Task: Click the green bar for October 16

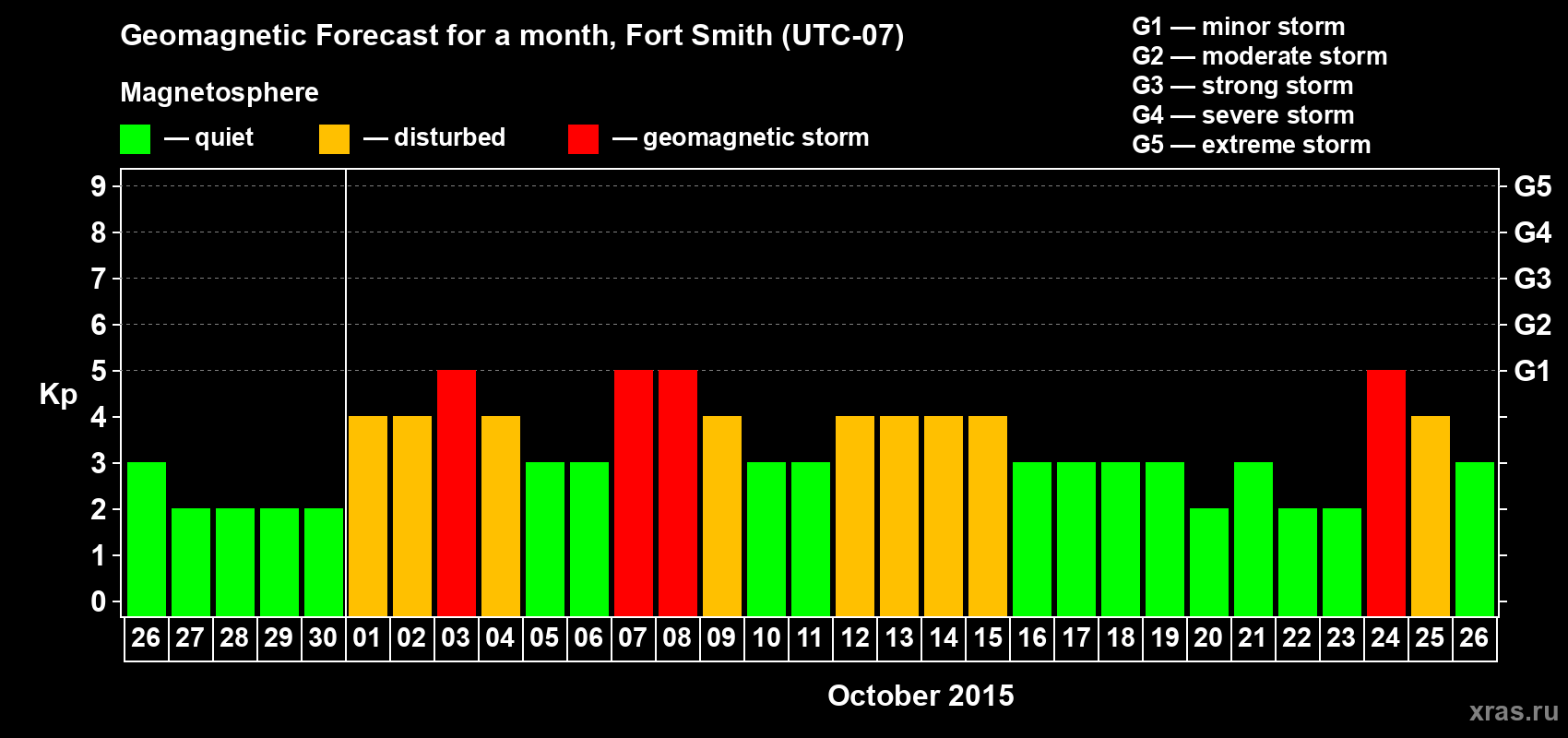Action: coord(1032,539)
